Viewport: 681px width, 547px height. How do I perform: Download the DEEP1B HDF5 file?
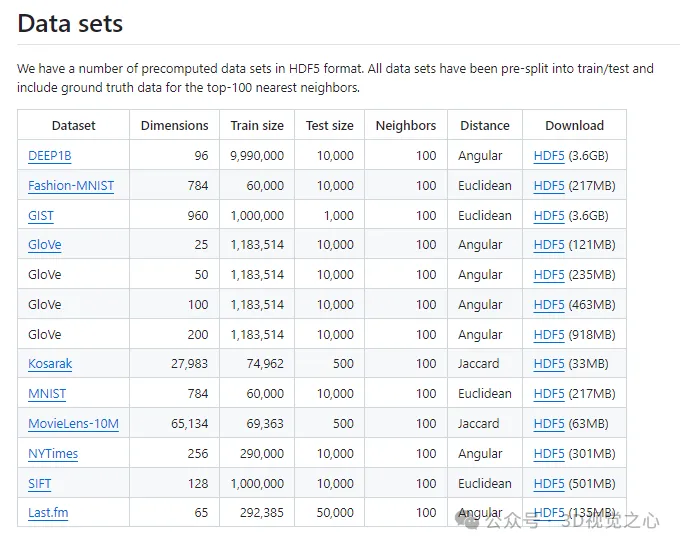(549, 156)
